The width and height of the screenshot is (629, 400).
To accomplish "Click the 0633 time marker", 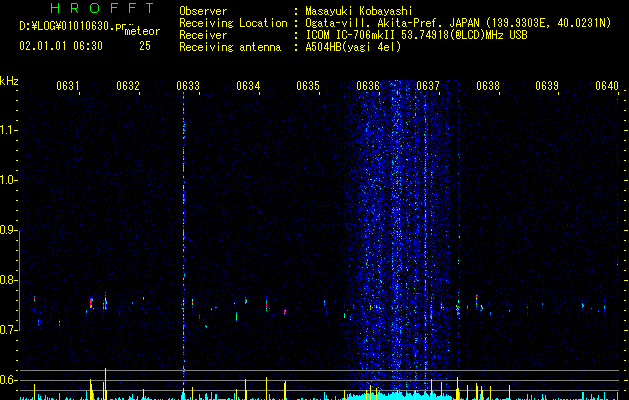I will tap(188, 86).
